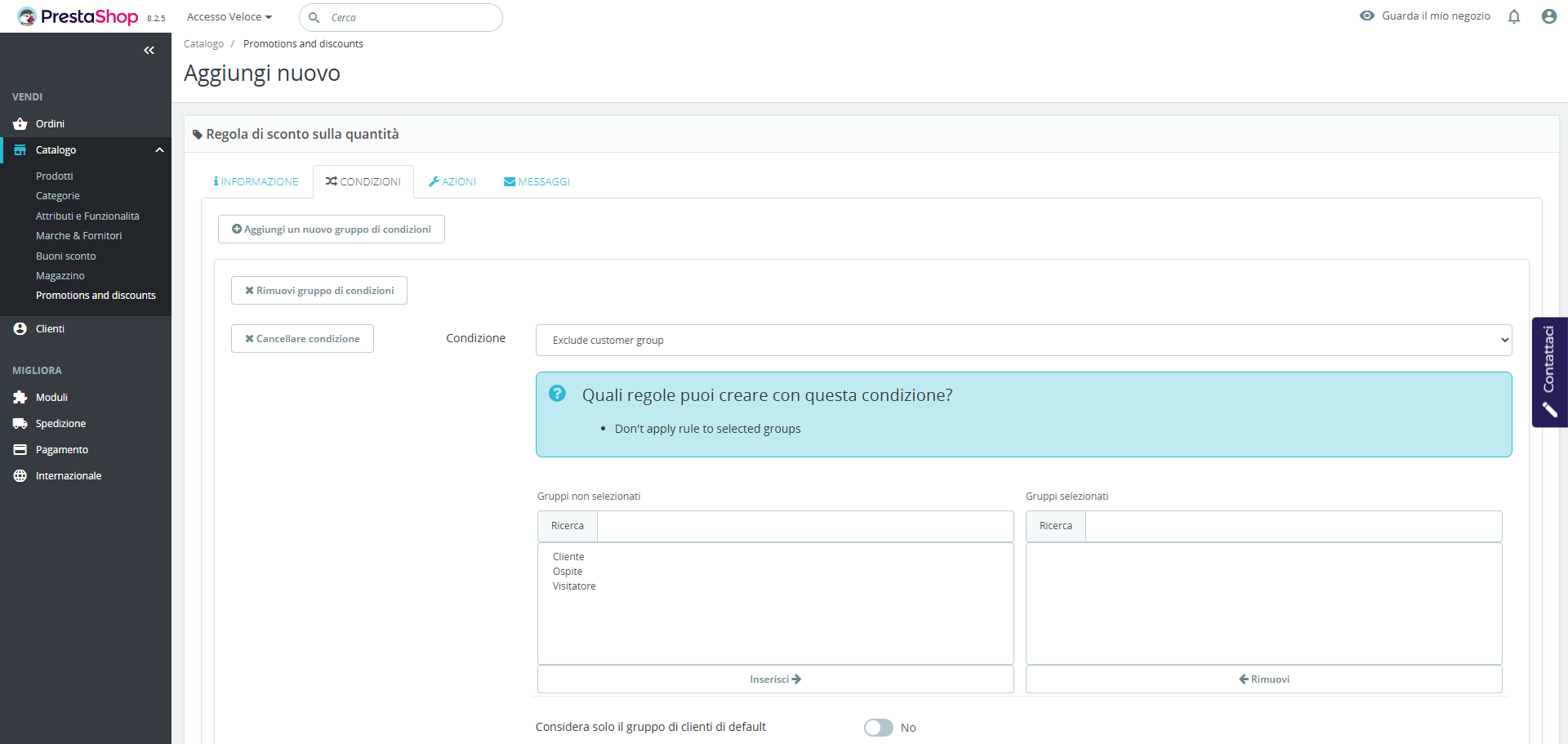Click the blue question mark help icon
Viewport: 1568px width, 744px height.
(x=557, y=394)
